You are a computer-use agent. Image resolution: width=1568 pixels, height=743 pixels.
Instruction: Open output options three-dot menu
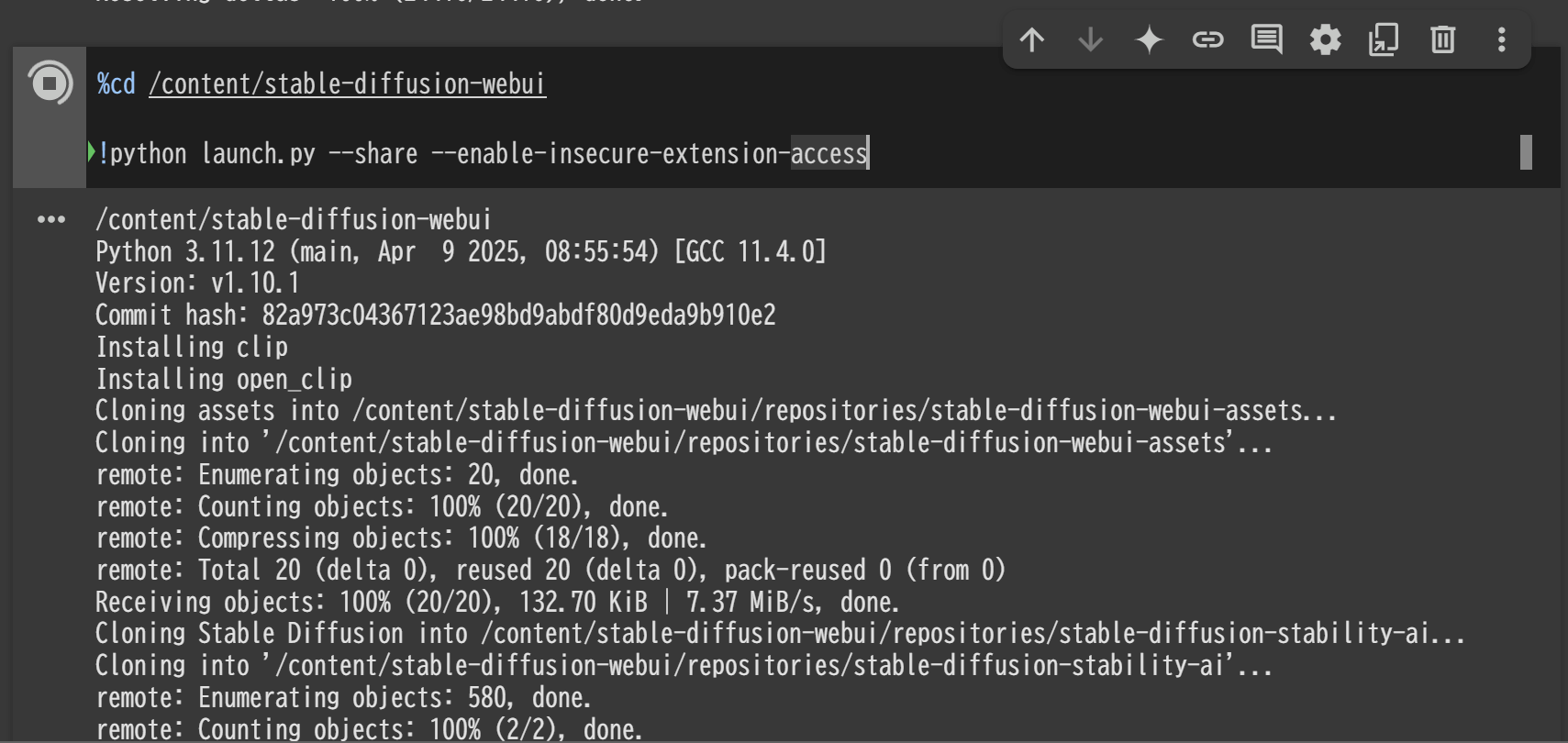point(51,219)
